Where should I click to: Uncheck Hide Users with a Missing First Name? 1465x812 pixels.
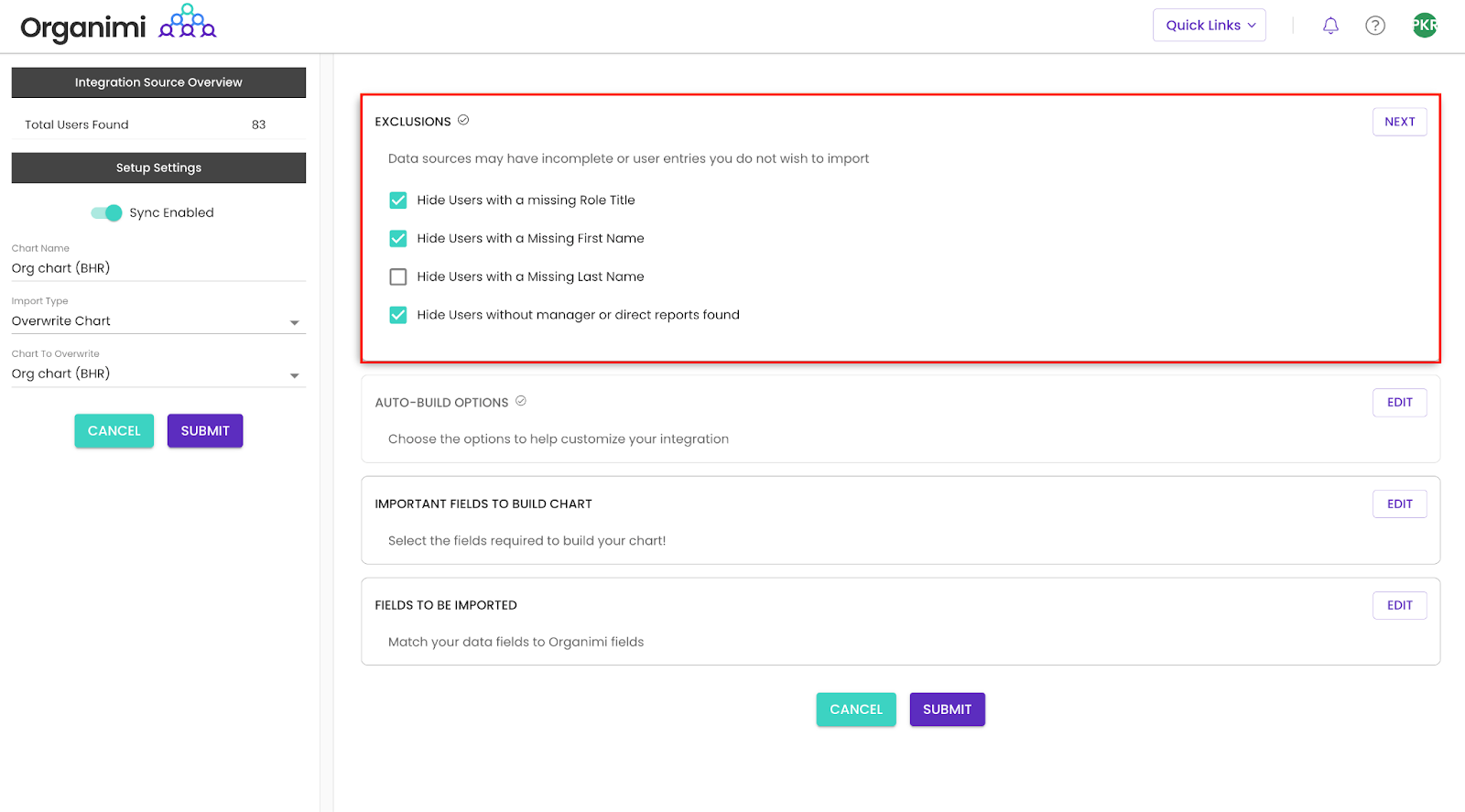click(x=398, y=239)
